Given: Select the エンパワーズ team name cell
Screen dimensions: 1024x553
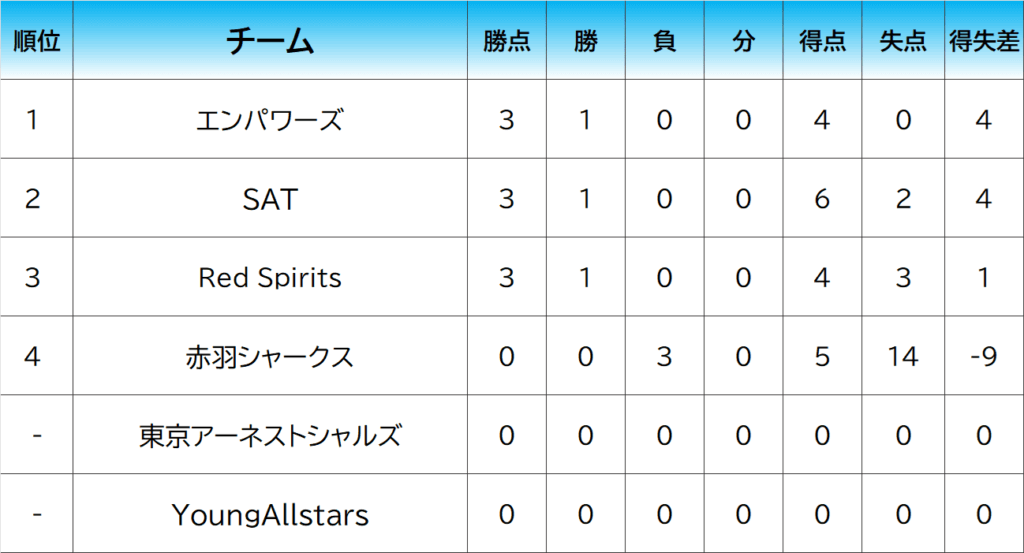Looking at the screenshot, I should (270, 120).
